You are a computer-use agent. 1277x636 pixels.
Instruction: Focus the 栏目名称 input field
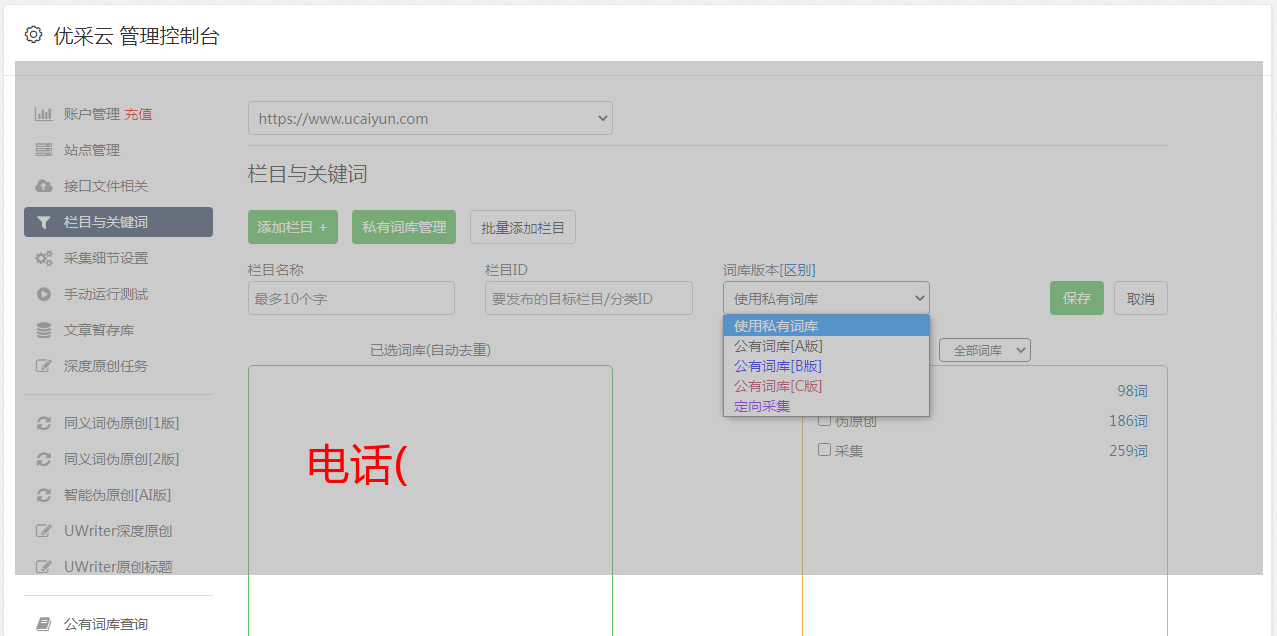[x=351, y=298]
